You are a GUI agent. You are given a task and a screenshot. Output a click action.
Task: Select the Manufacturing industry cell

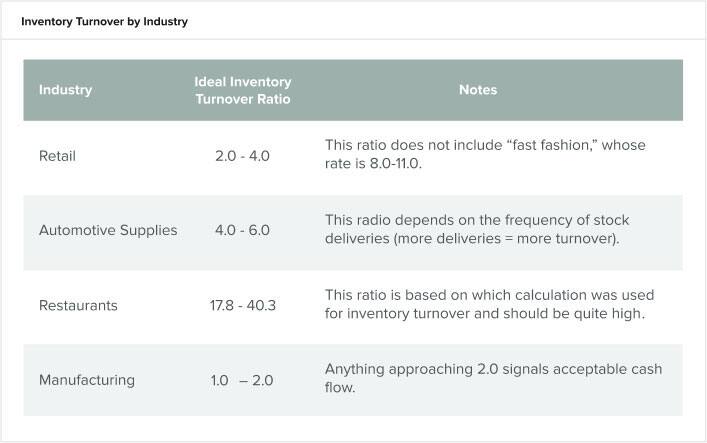(x=87, y=380)
